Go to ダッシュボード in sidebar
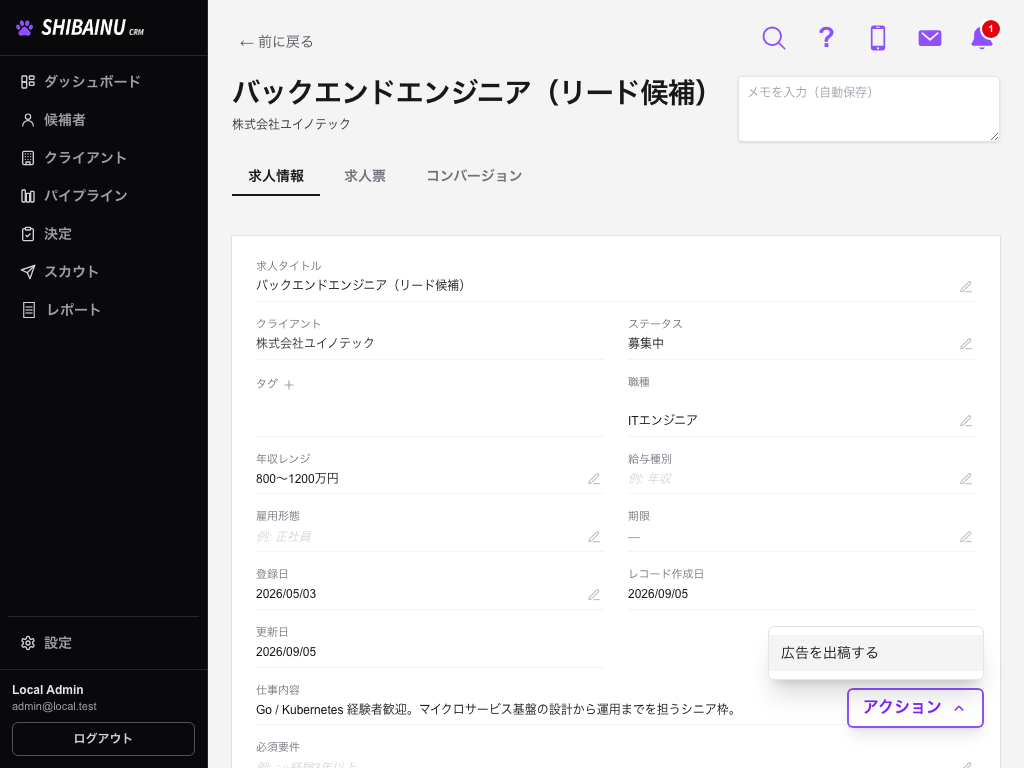Screen dimensions: 1024x768 80,82
